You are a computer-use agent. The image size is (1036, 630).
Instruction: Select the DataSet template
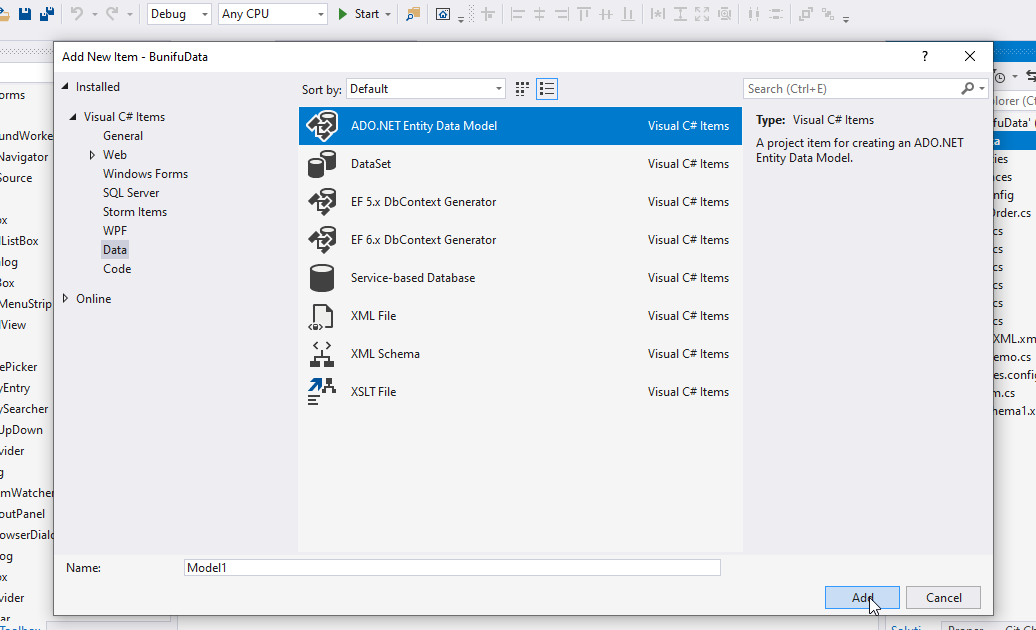tap(520, 164)
